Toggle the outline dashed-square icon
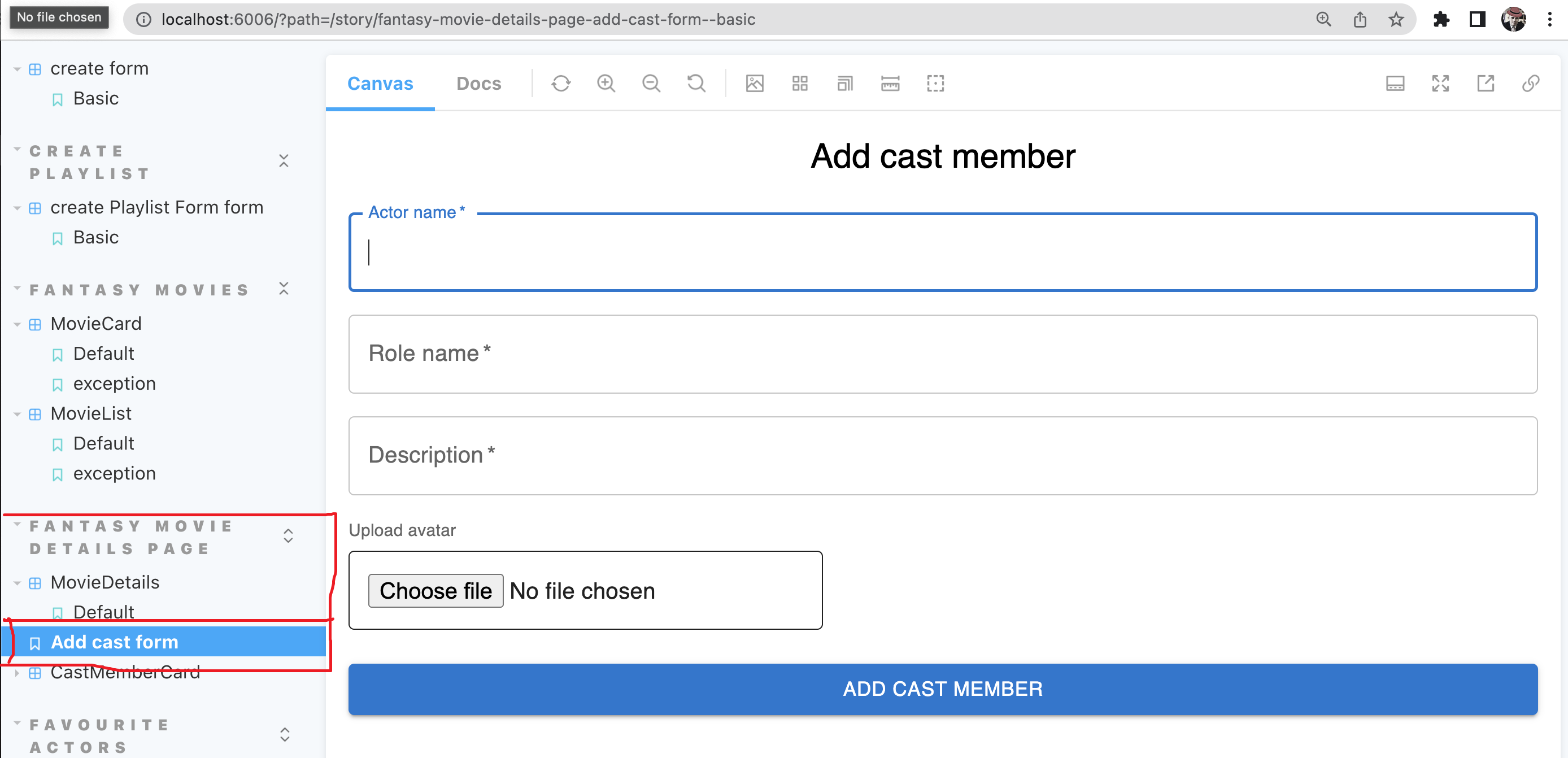Image resolution: width=1568 pixels, height=758 pixels. (935, 84)
